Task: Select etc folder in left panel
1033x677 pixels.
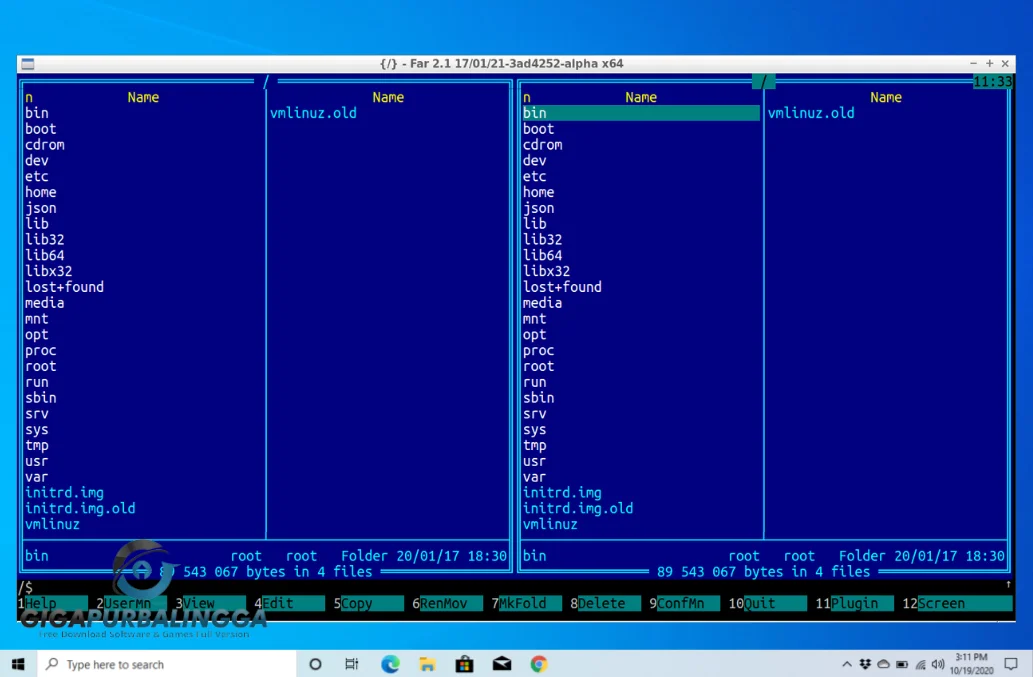Action: click(x=37, y=176)
